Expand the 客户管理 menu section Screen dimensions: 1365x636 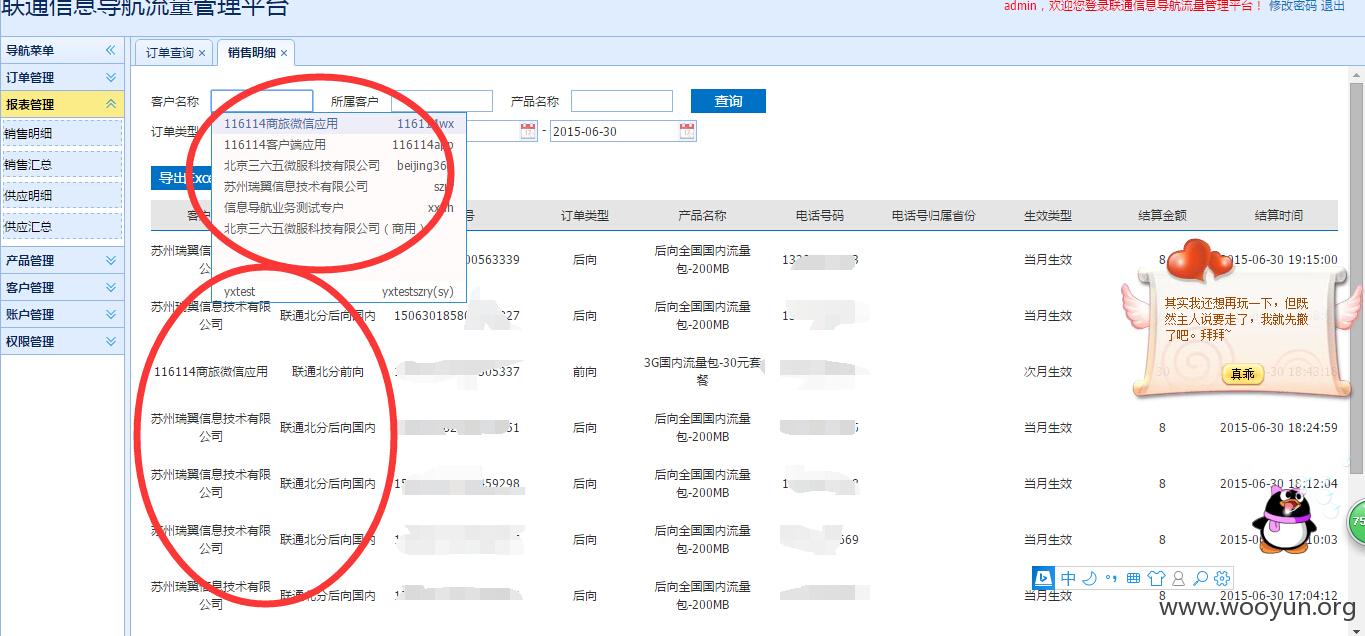pyautogui.click(x=62, y=287)
